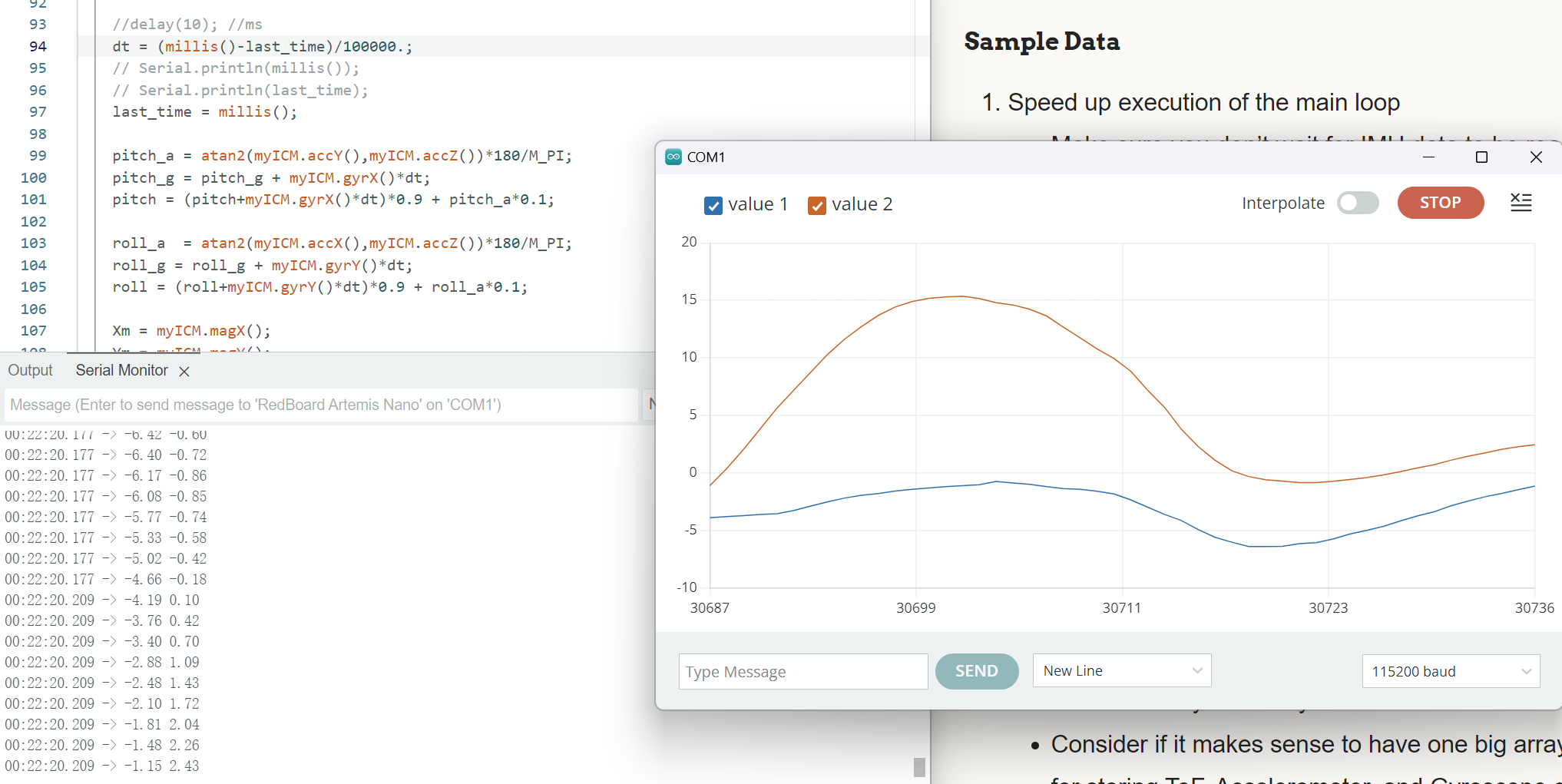Click the STOP button in plotter

pyautogui.click(x=1440, y=203)
